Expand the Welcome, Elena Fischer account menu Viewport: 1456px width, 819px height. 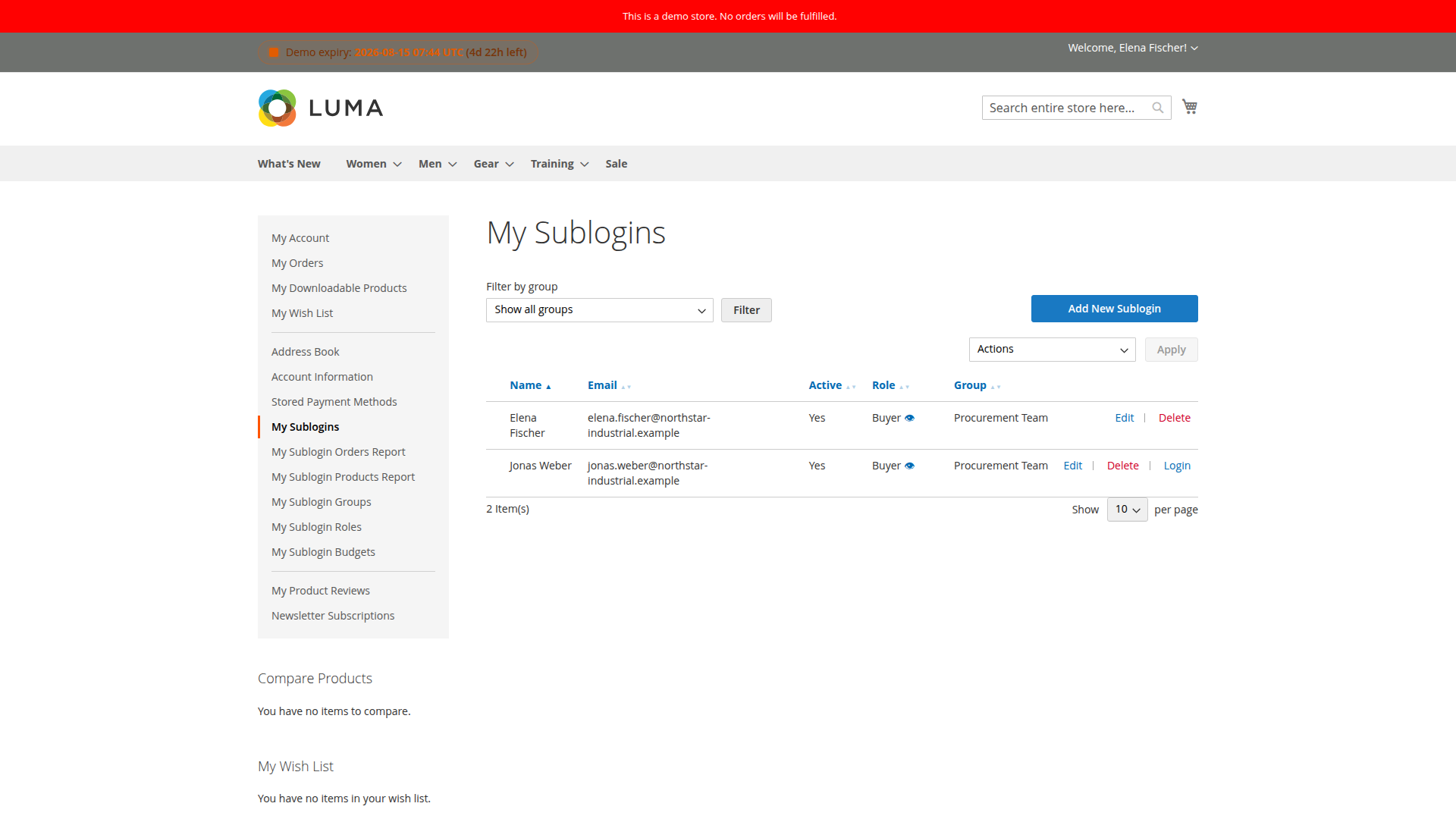click(1133, 48)
